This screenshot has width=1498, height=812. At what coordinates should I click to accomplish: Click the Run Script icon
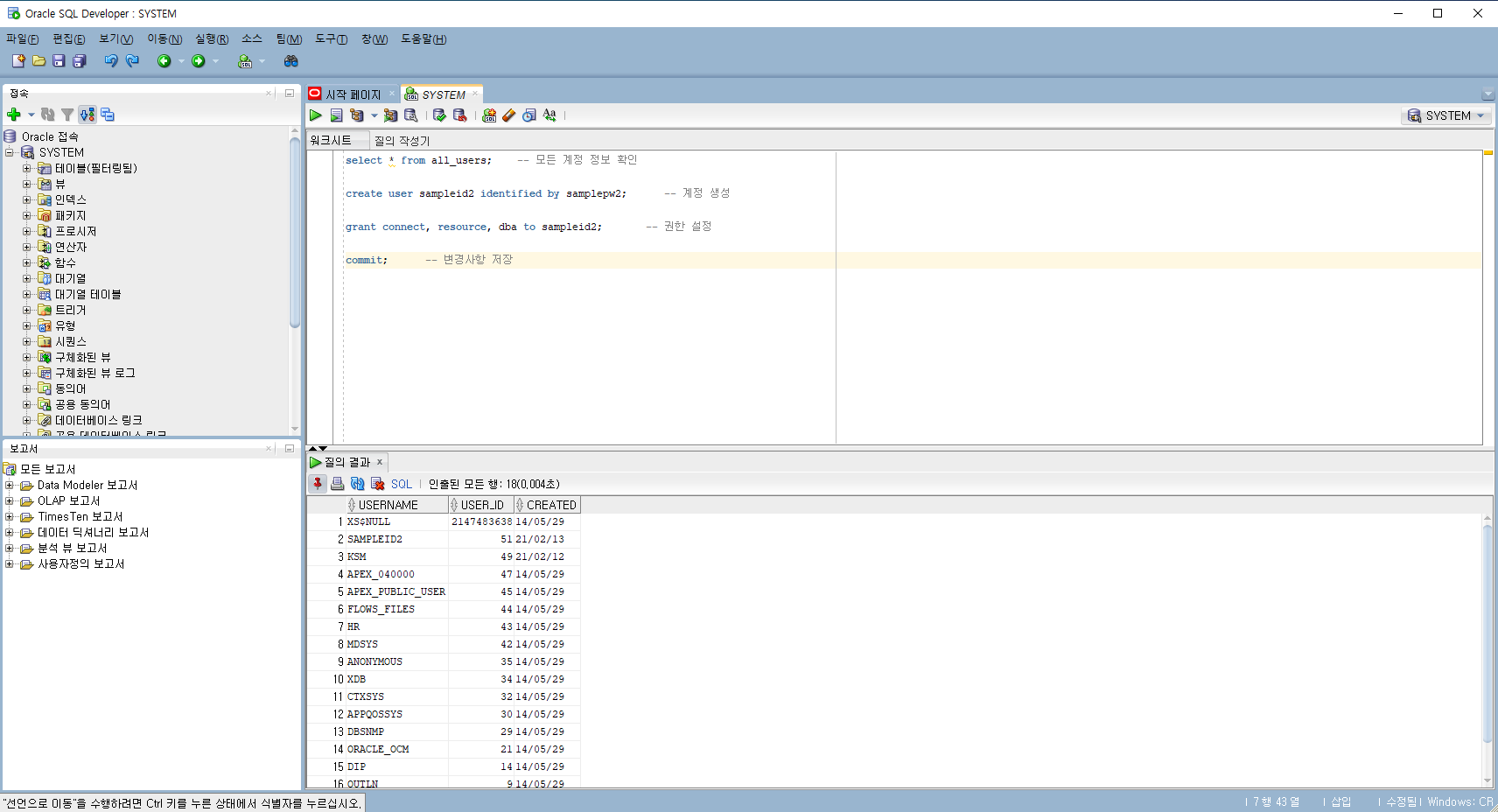pyautogui.click(x=336, y=115)
